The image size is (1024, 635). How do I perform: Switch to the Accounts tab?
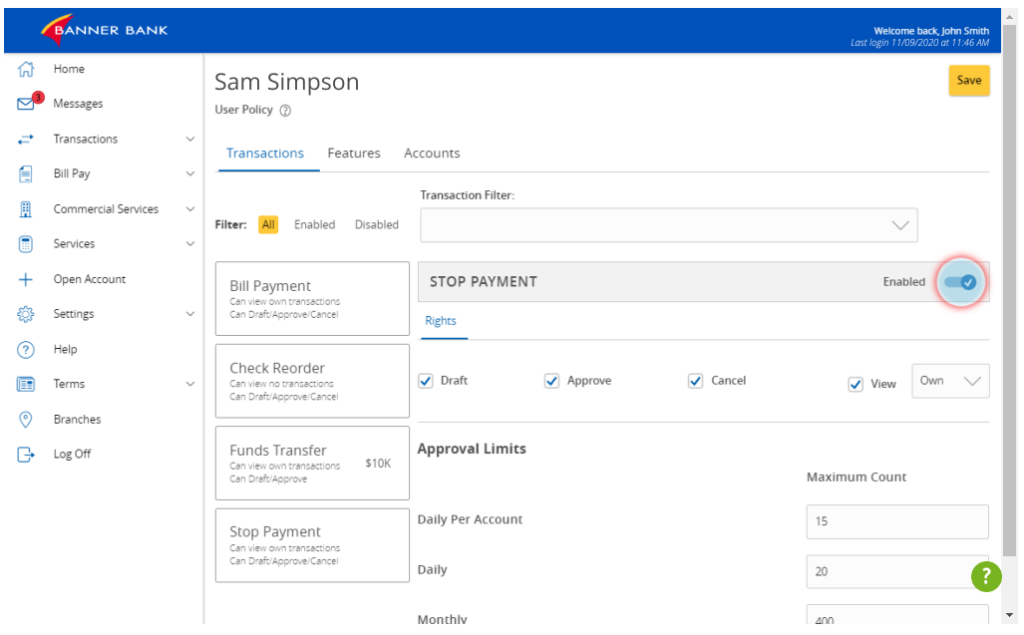click(x=431, y=153)
